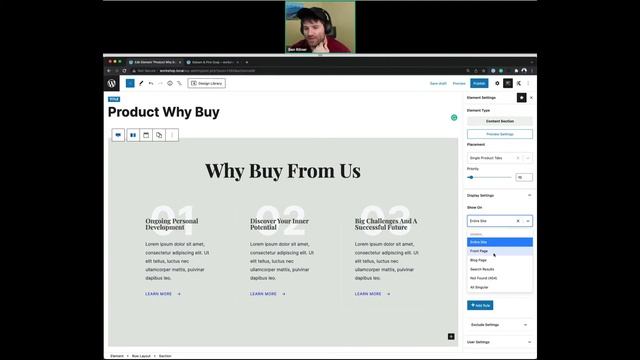Select Row Layout in breadcrumb

[x=141, y=356]
